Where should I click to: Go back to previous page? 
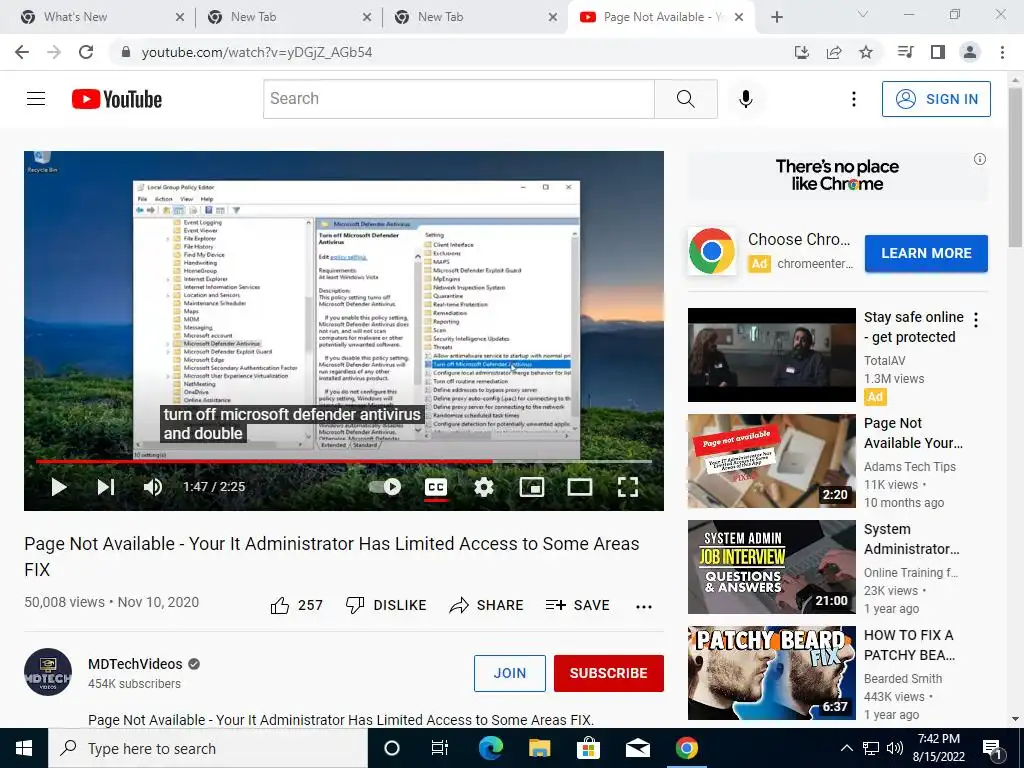click(22, 52)
